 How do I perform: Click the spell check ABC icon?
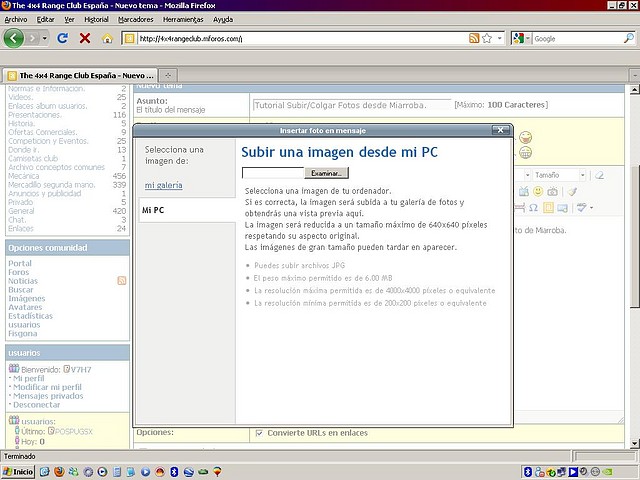(581, 208)
